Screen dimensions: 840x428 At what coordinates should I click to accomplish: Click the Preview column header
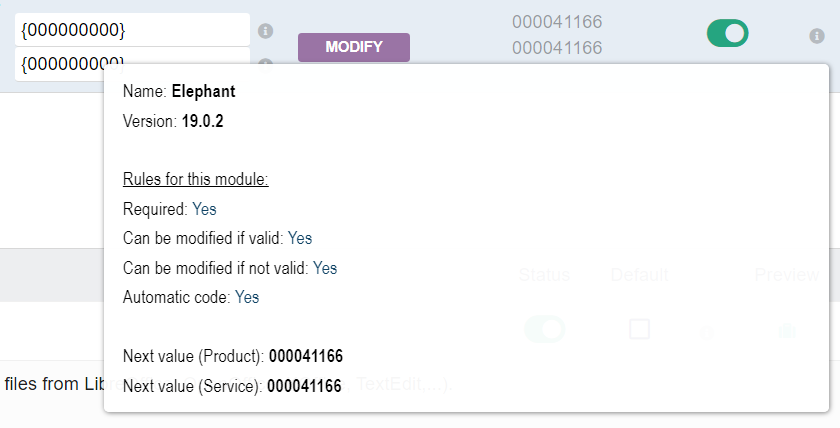click(x=786, y=276)
